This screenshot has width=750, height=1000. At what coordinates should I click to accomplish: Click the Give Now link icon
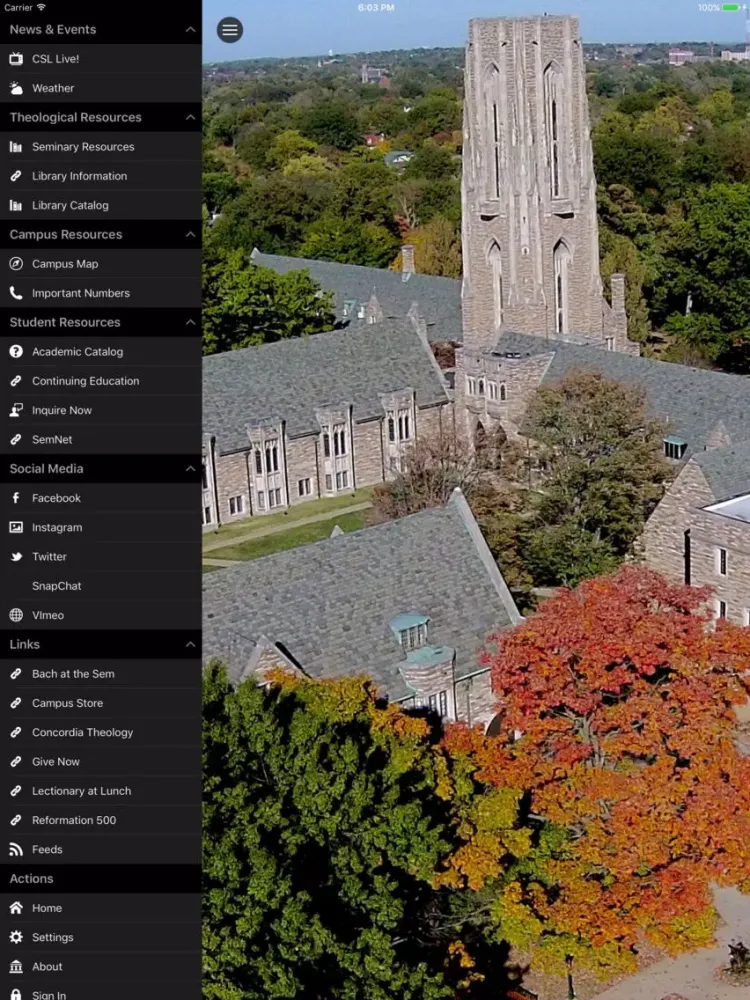pos(16,762)
